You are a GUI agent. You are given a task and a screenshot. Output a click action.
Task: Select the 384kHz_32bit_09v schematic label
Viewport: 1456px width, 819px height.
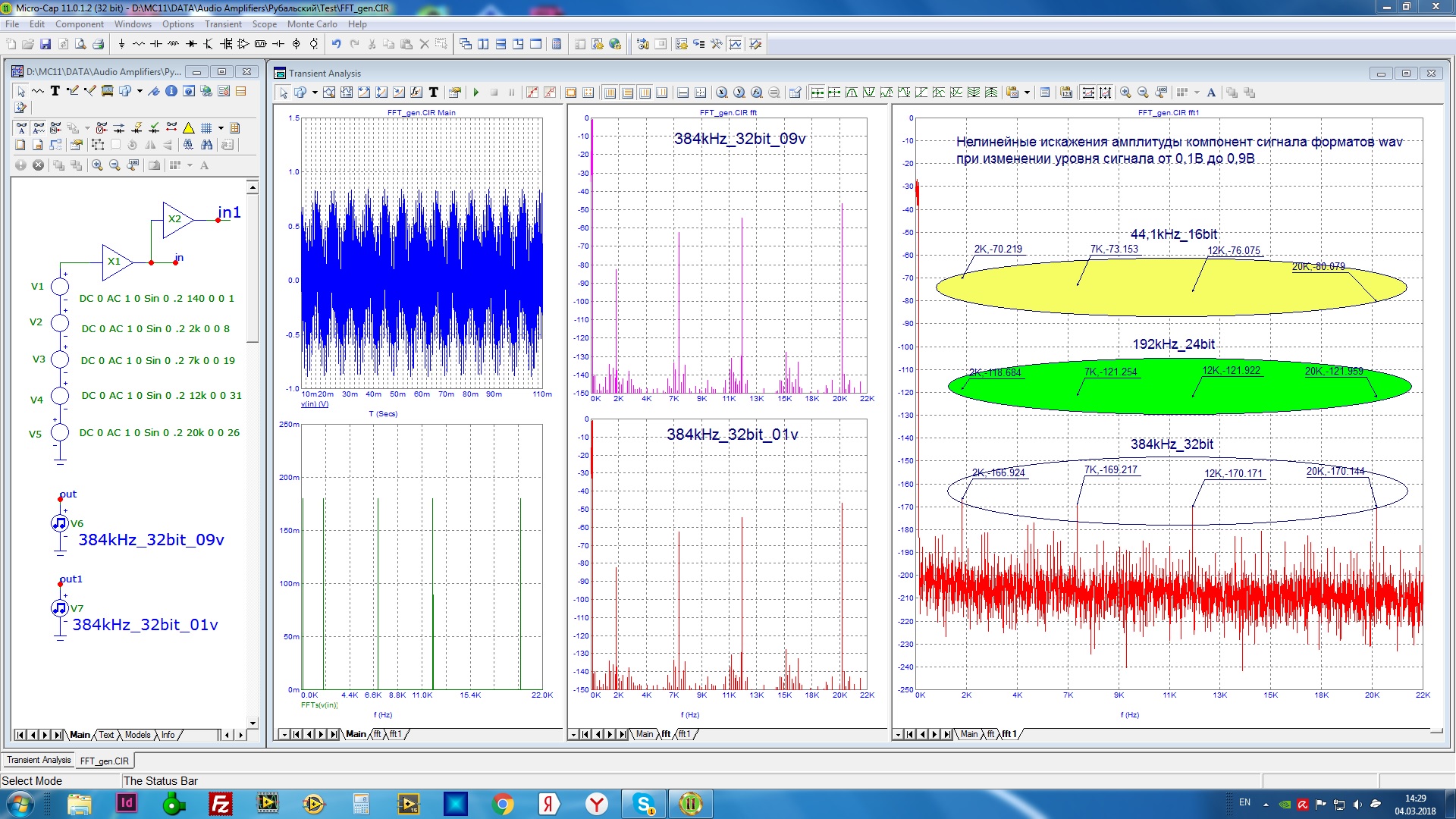click(x=151, y=540)
